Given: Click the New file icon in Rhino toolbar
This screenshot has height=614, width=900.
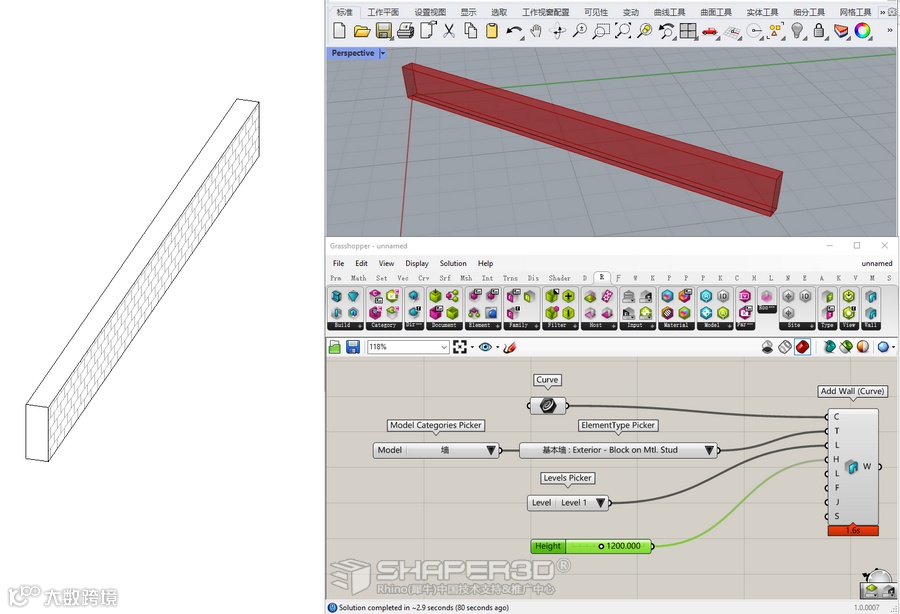Looking at the screenshot, I should click(339, 30).
